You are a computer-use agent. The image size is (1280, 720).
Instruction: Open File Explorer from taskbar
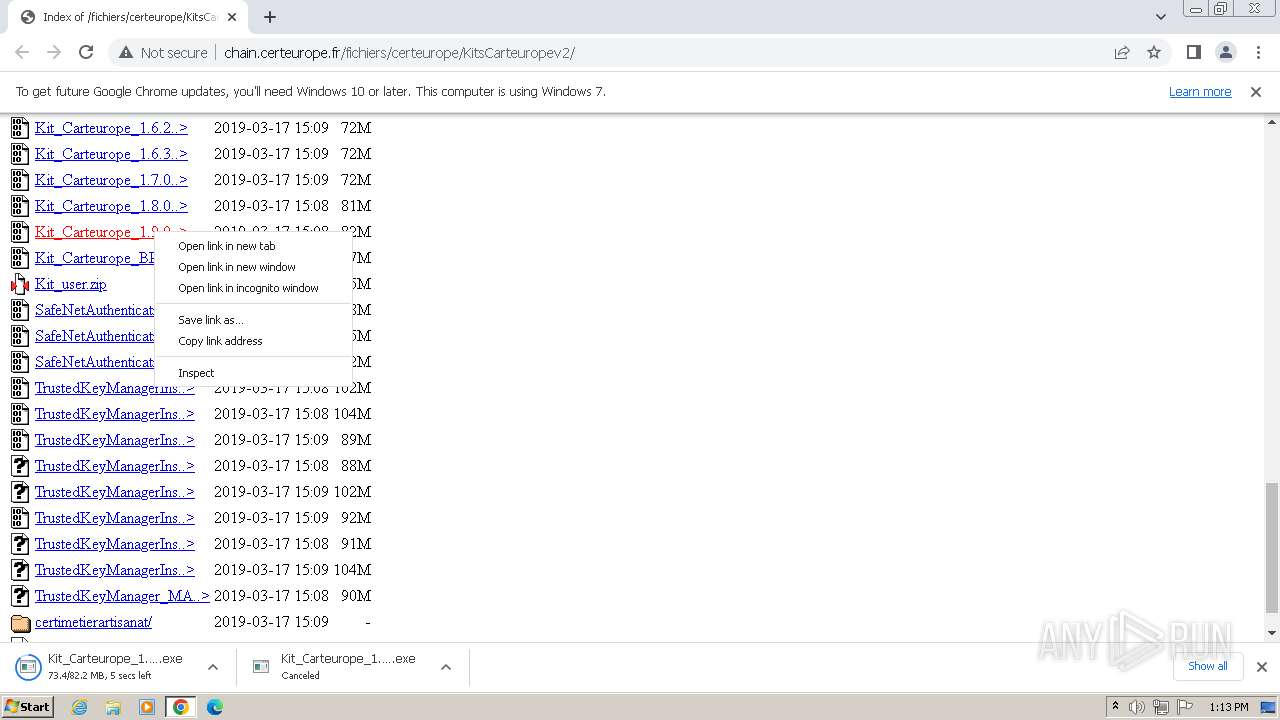pyautogui.click(x=113, y=707)
